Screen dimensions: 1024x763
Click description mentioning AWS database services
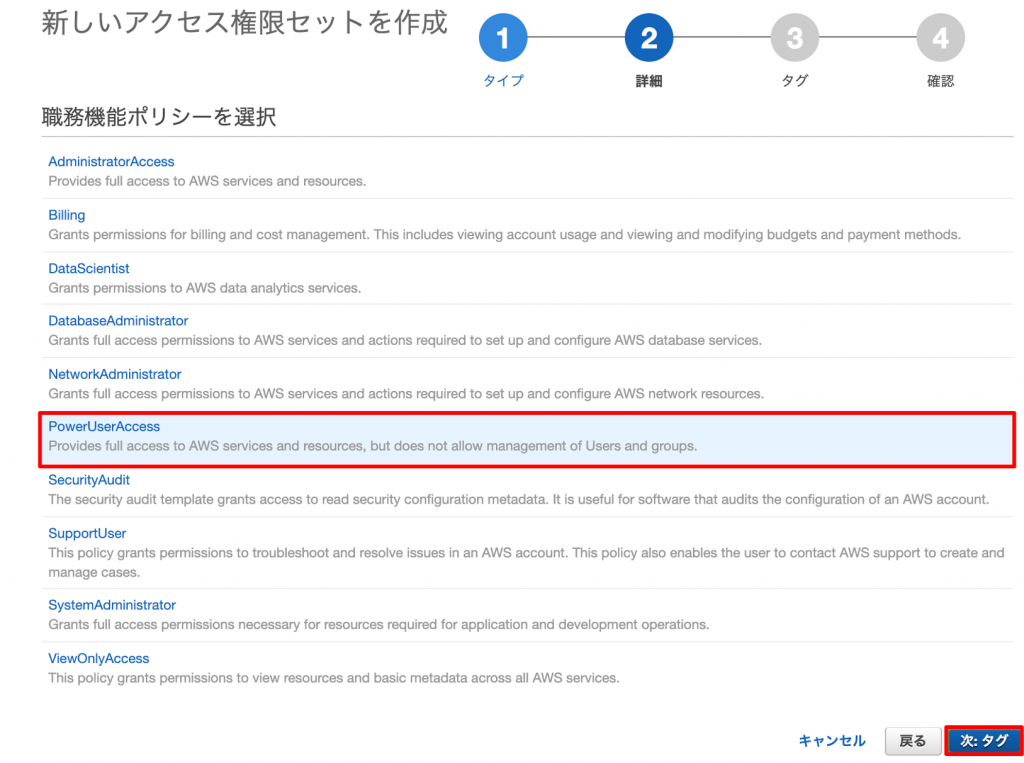[405, 340]
